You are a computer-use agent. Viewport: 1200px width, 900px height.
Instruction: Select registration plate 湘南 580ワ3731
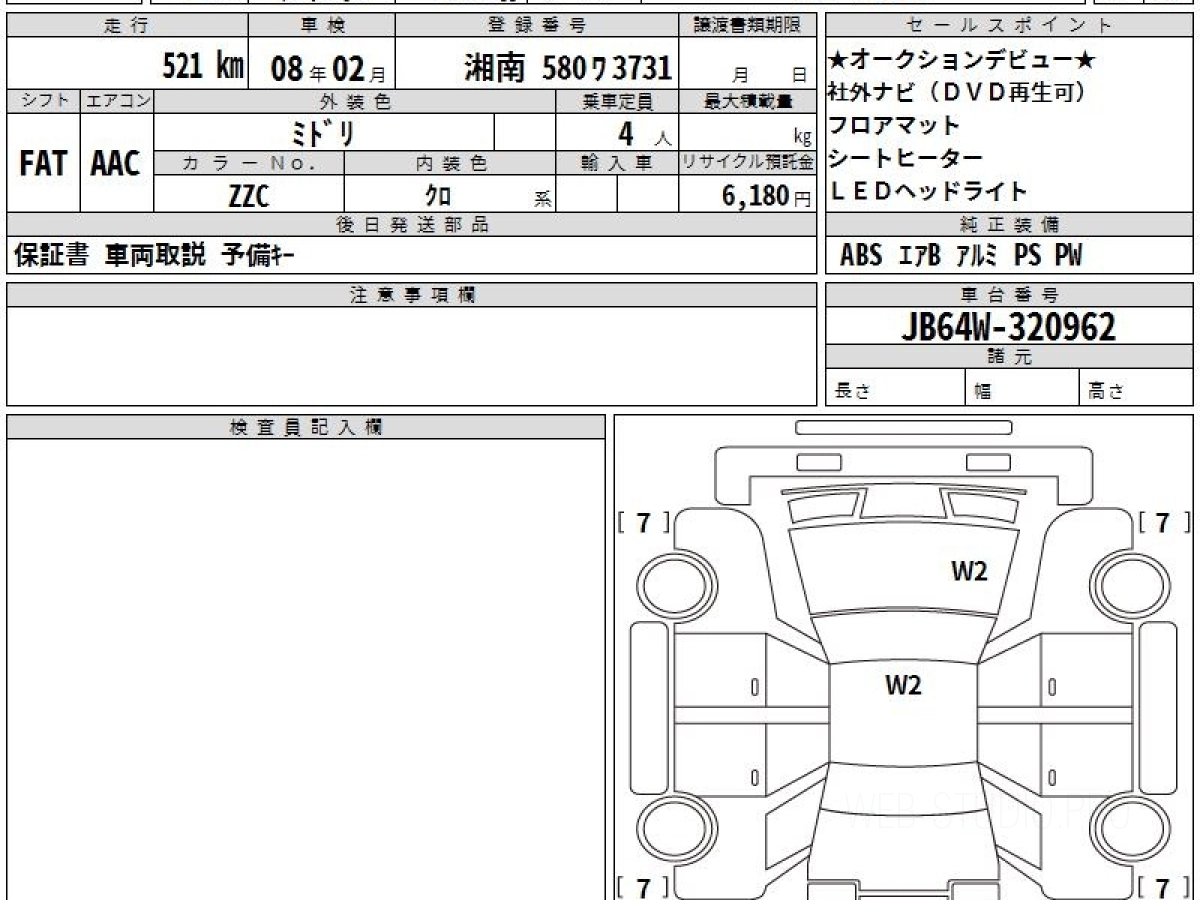567,68
